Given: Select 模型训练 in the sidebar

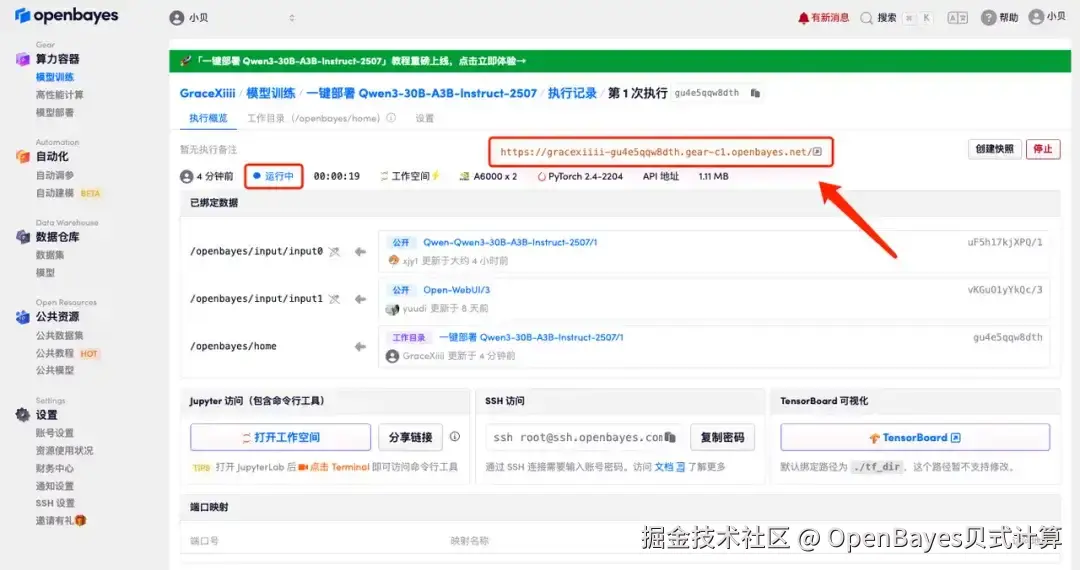Looking at the screenshot, I should click(x=55, y=77).
